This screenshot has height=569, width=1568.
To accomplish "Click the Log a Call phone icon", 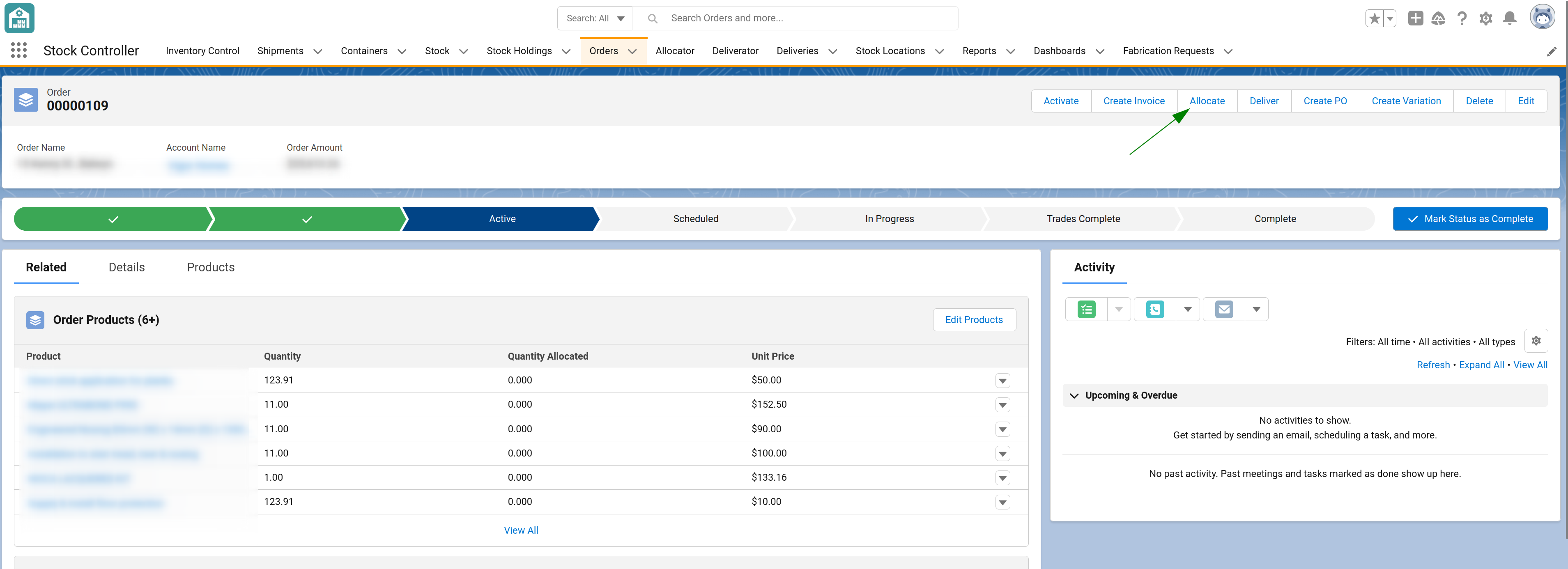I will [x=1155, y=310].
